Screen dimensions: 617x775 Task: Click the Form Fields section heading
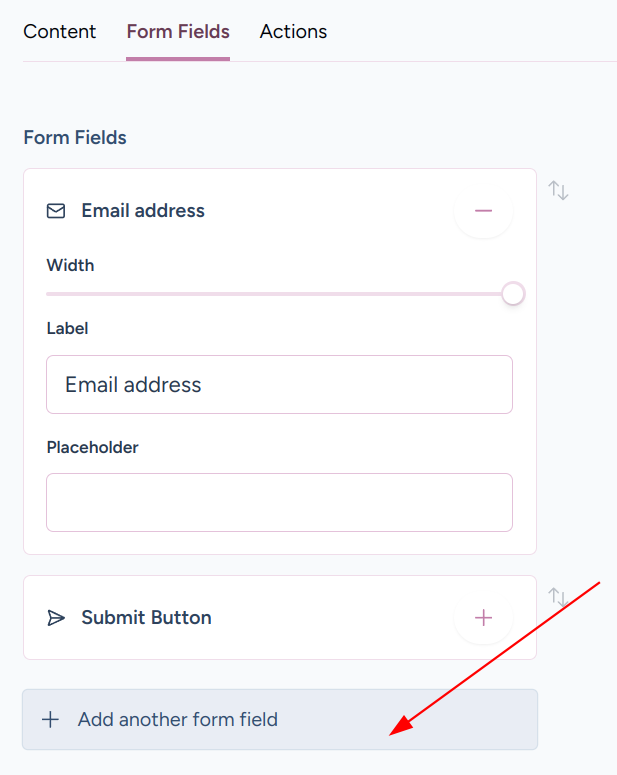click(75, 138)
